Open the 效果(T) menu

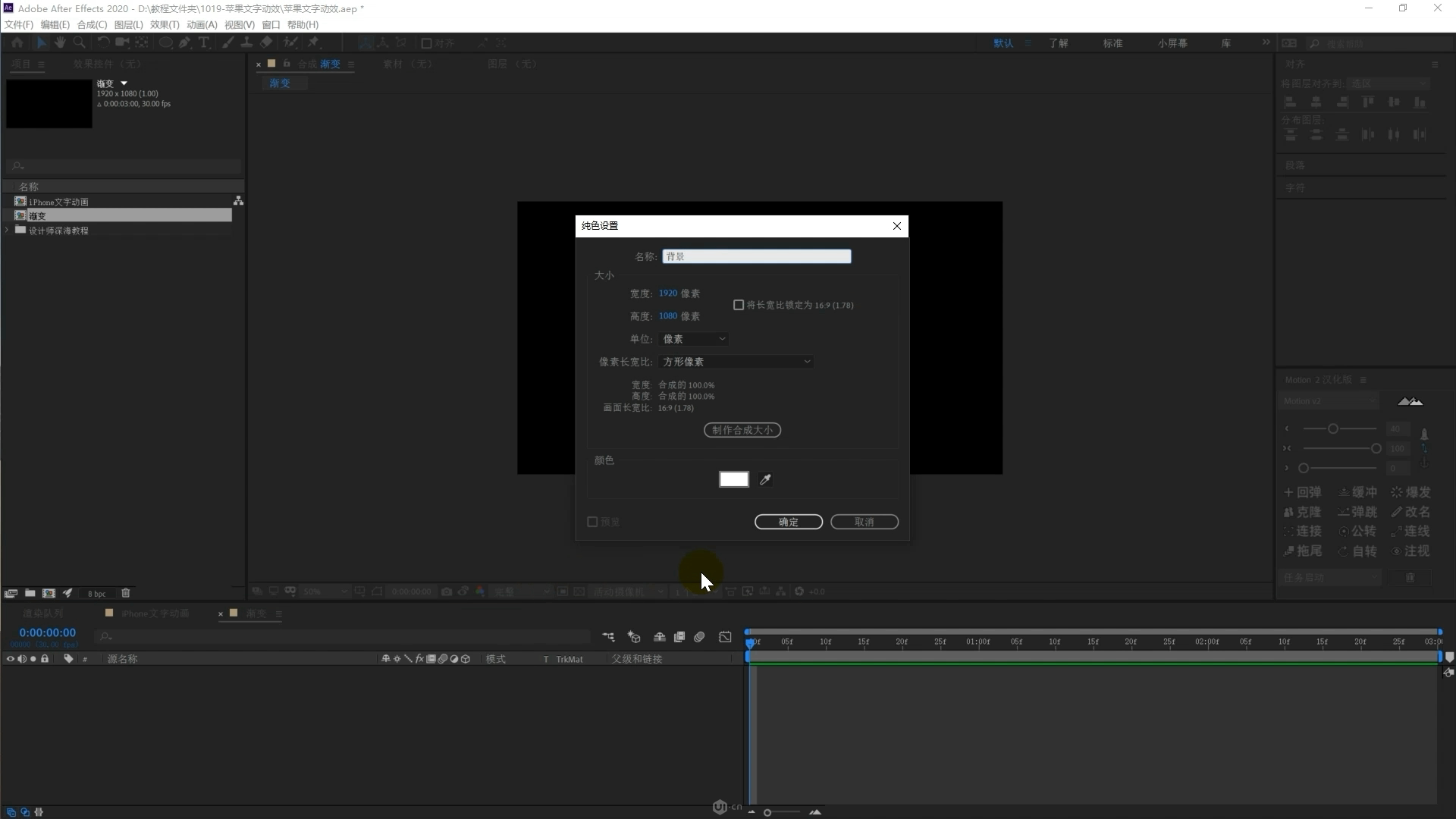pyautogui.click(x=165, y=24)
